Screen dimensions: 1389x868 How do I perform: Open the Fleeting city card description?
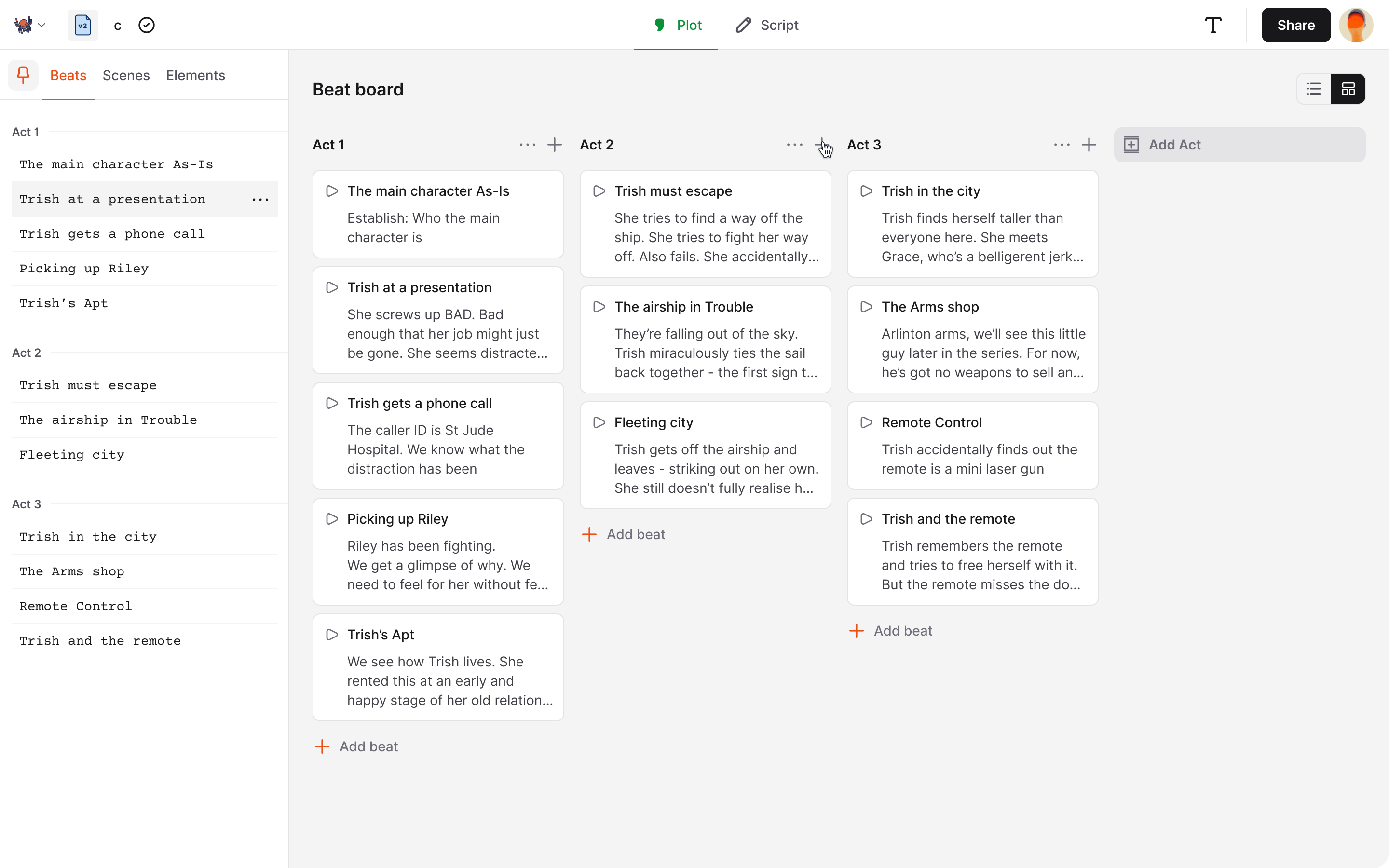point(716,469)
